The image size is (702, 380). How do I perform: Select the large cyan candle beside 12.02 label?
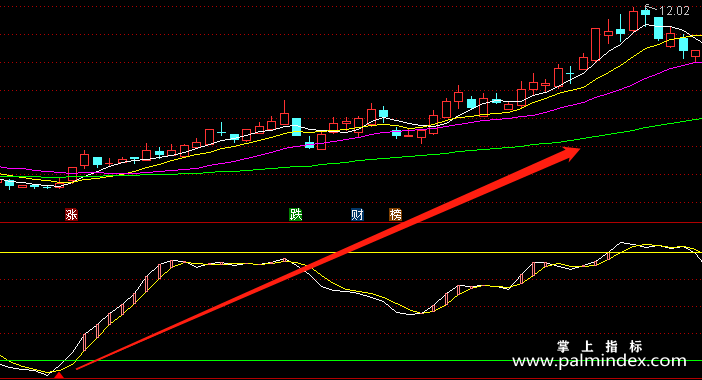(658, 29)
